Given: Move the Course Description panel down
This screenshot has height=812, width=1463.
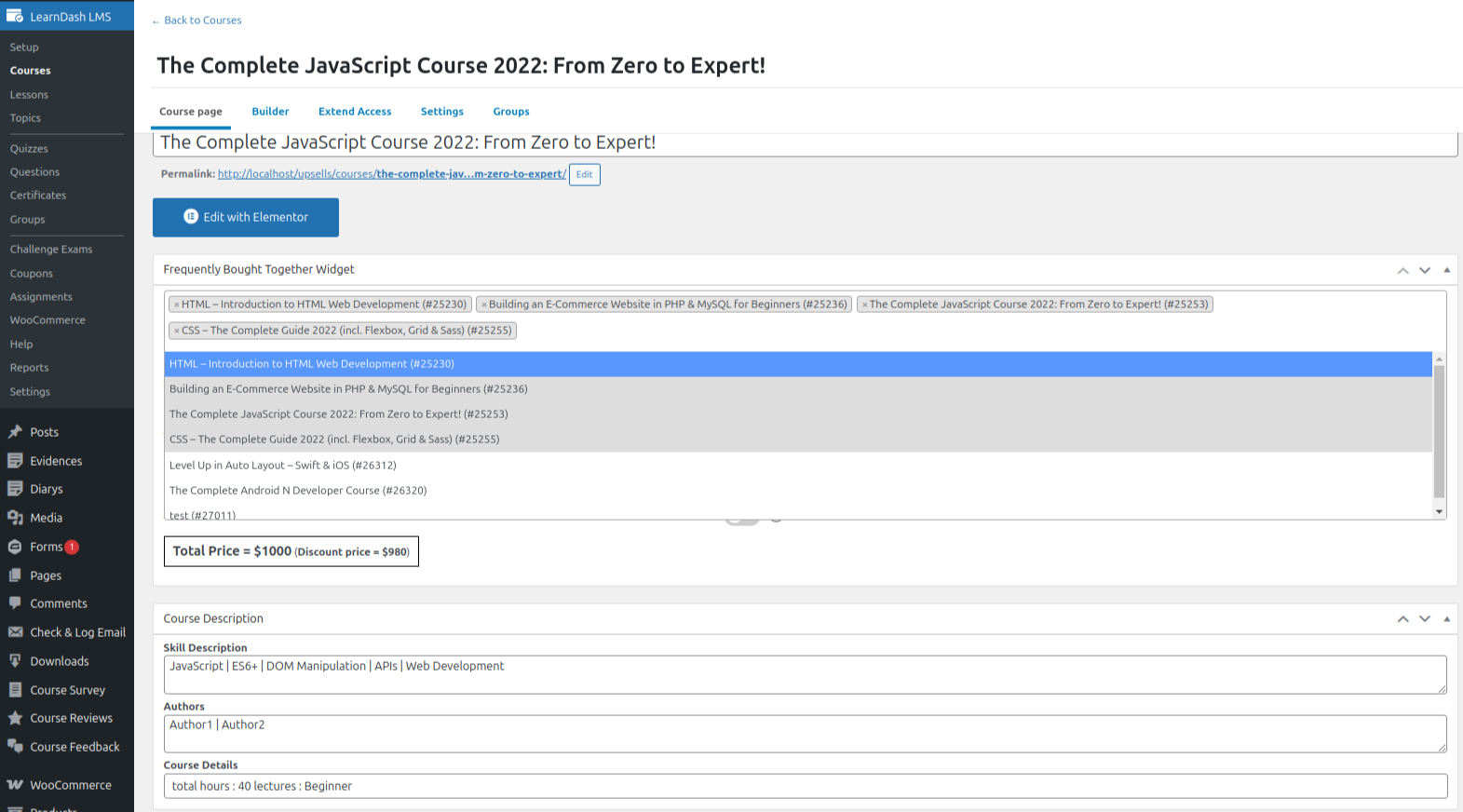Looking at the screenshot, I should [x=1424, y=619].
